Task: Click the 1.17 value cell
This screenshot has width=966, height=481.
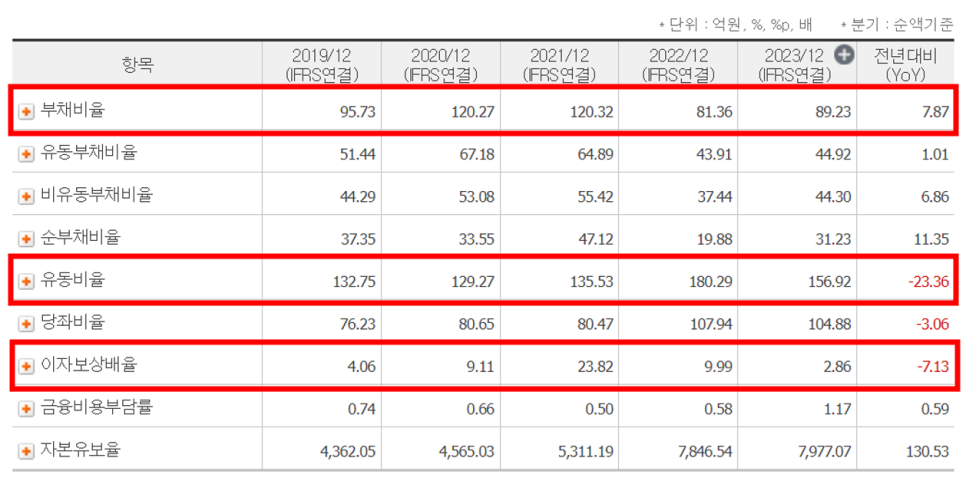Action: coord(837,409)
